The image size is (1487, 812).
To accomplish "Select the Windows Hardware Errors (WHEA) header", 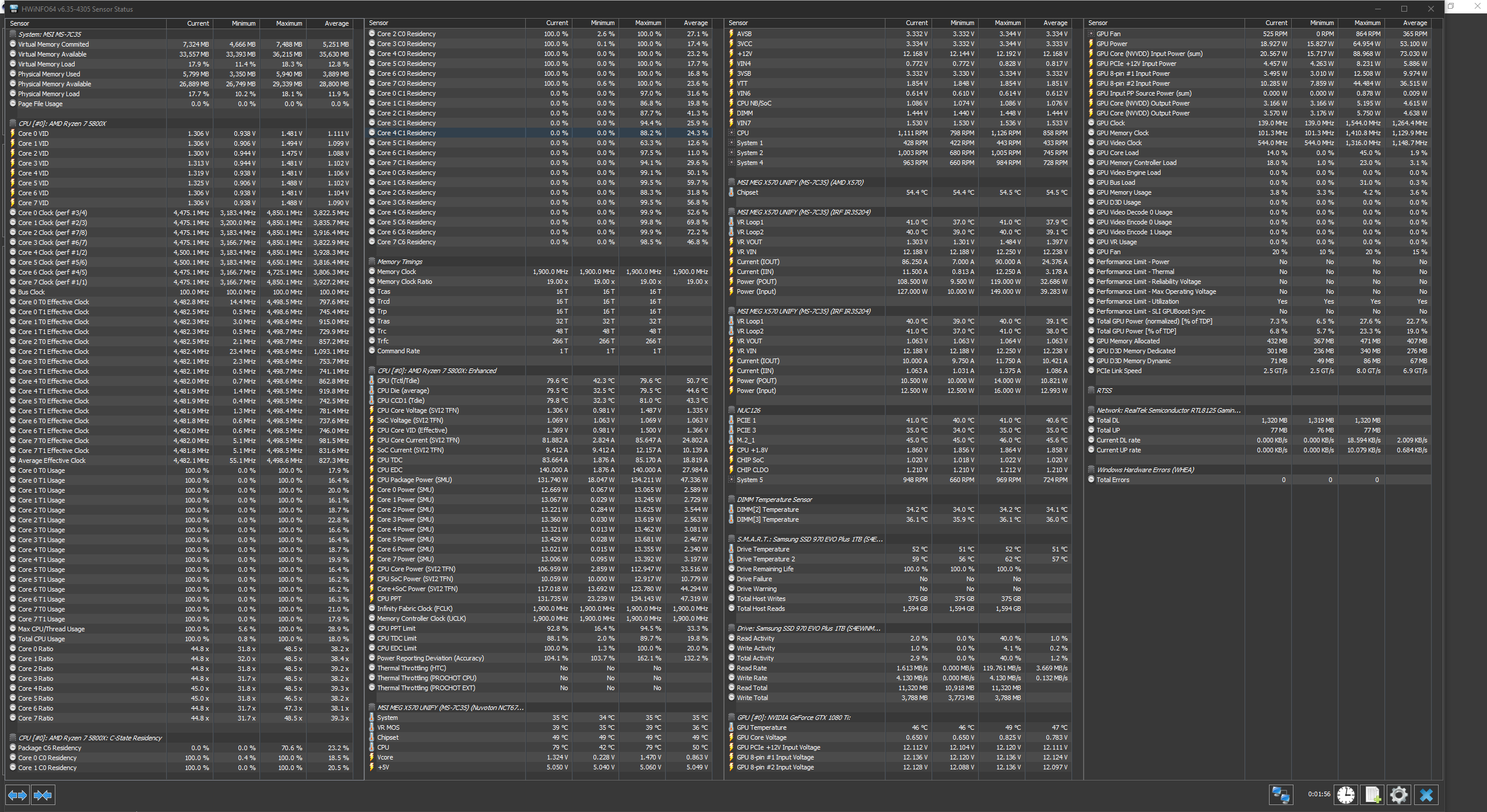I will [1145, 470].
